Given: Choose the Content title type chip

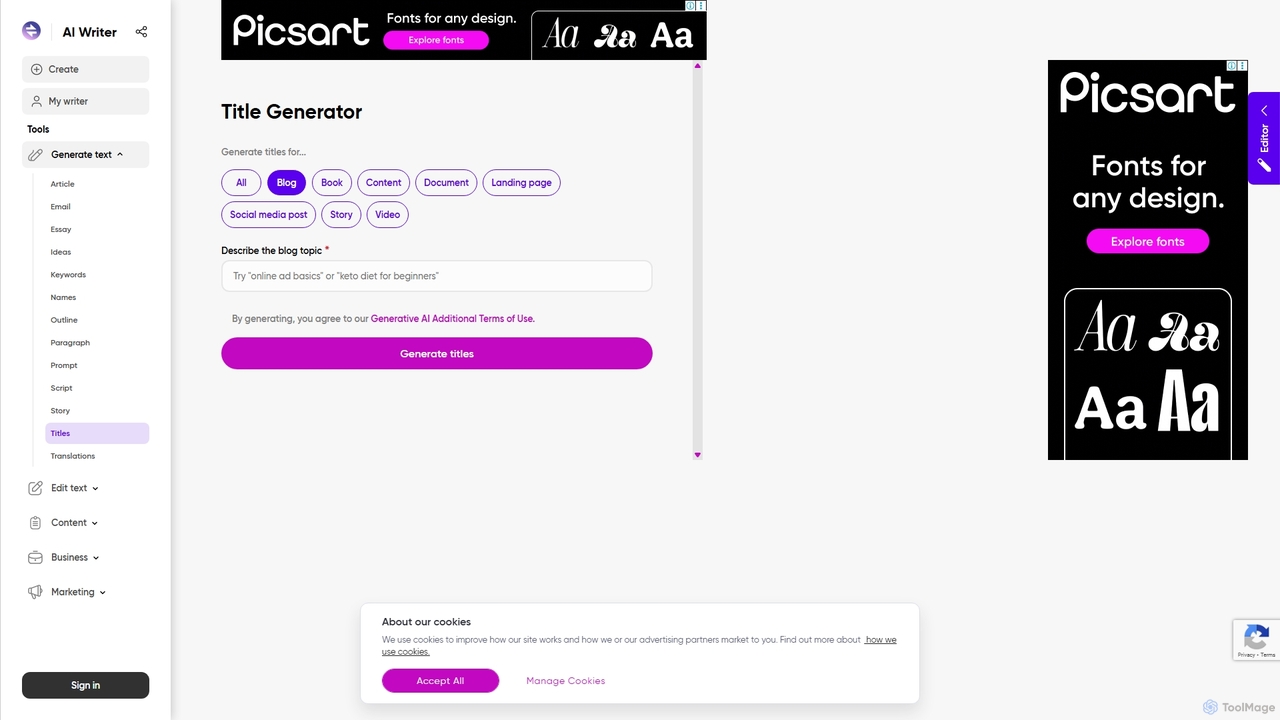Looking at the screenshot, I should coord(383,183).
